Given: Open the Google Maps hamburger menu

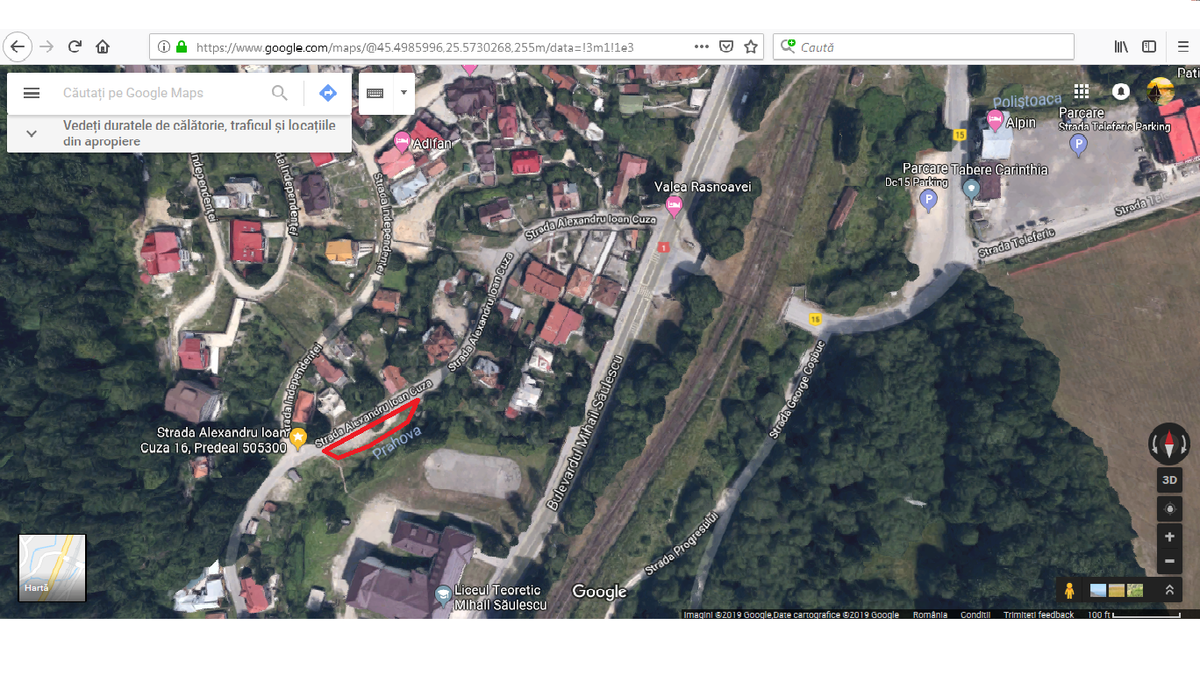Looking at the screenshot, I should [31, 93].
